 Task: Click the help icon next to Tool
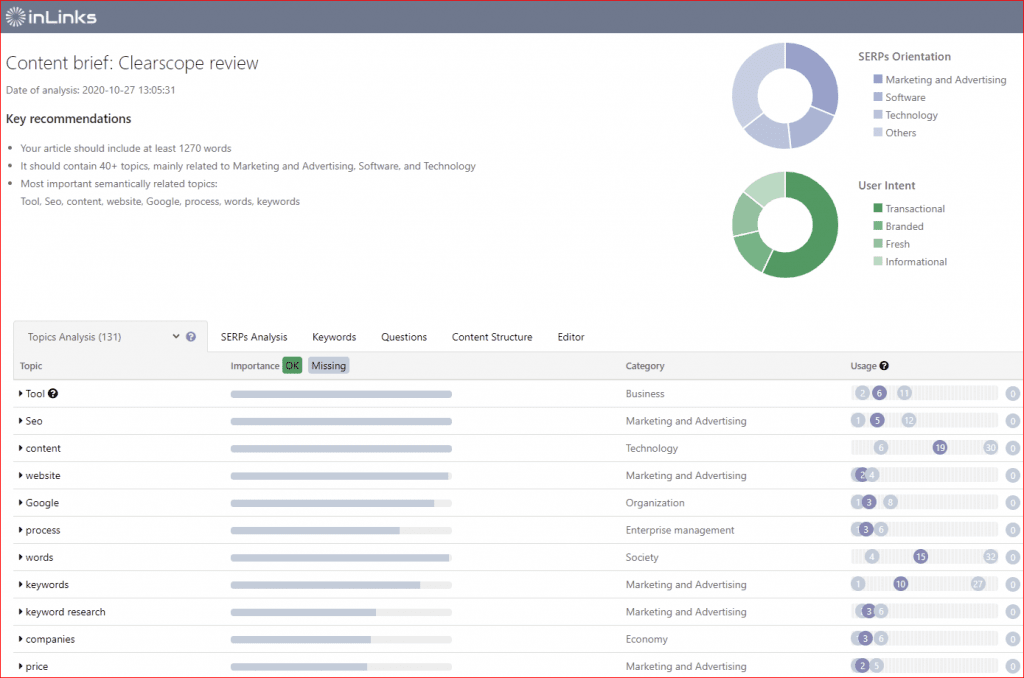[x=53, y=394]
